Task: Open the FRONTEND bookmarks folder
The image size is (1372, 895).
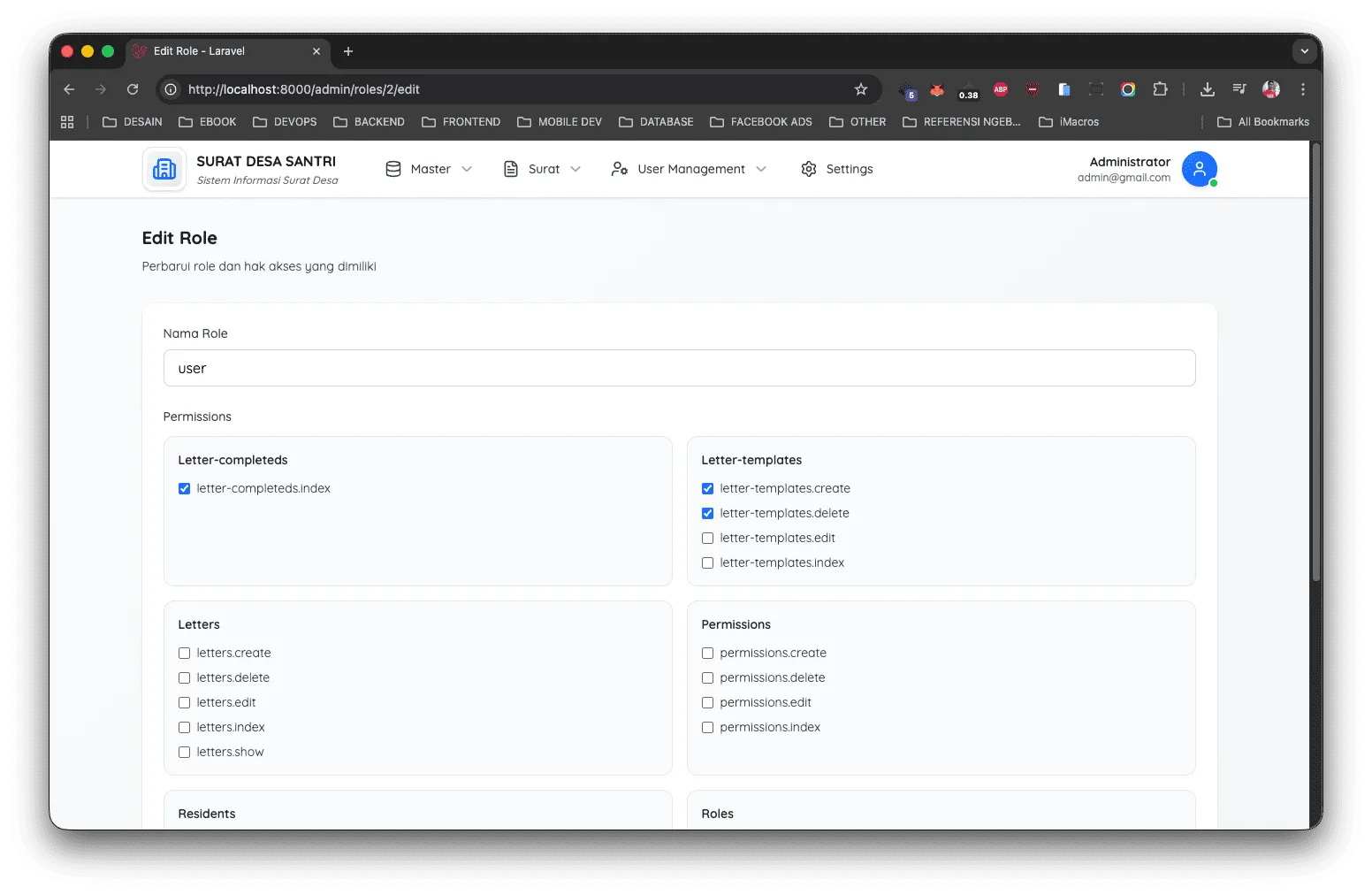Action: pos(461,122)
